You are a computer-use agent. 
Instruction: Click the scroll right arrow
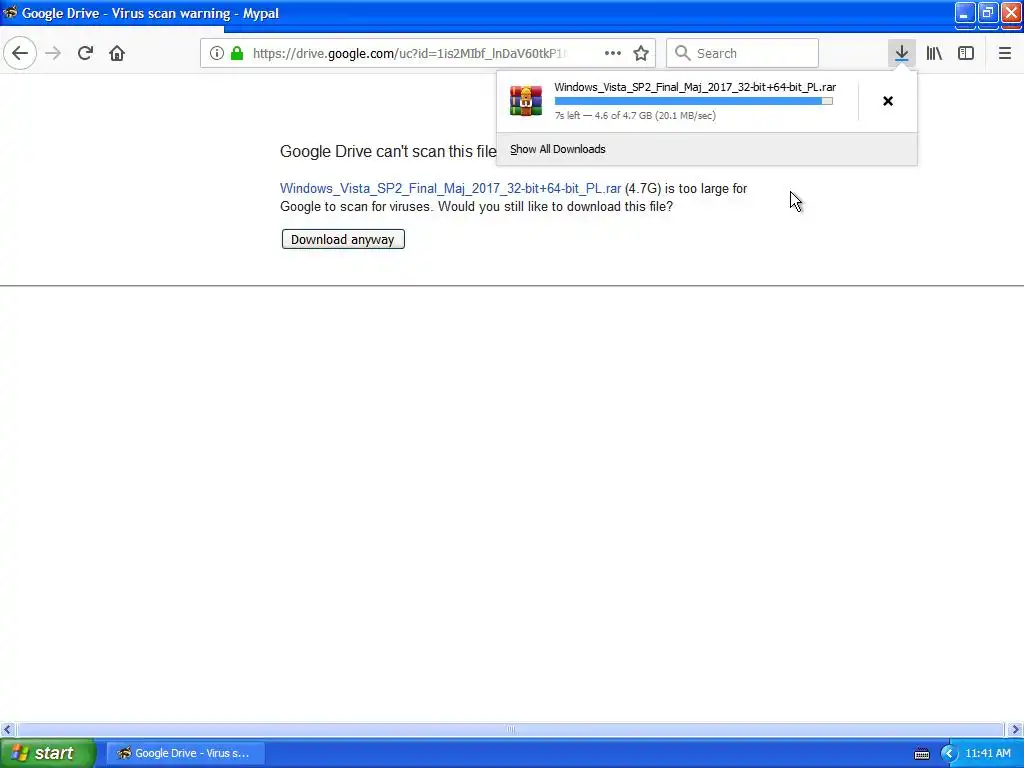[1016, 729]
